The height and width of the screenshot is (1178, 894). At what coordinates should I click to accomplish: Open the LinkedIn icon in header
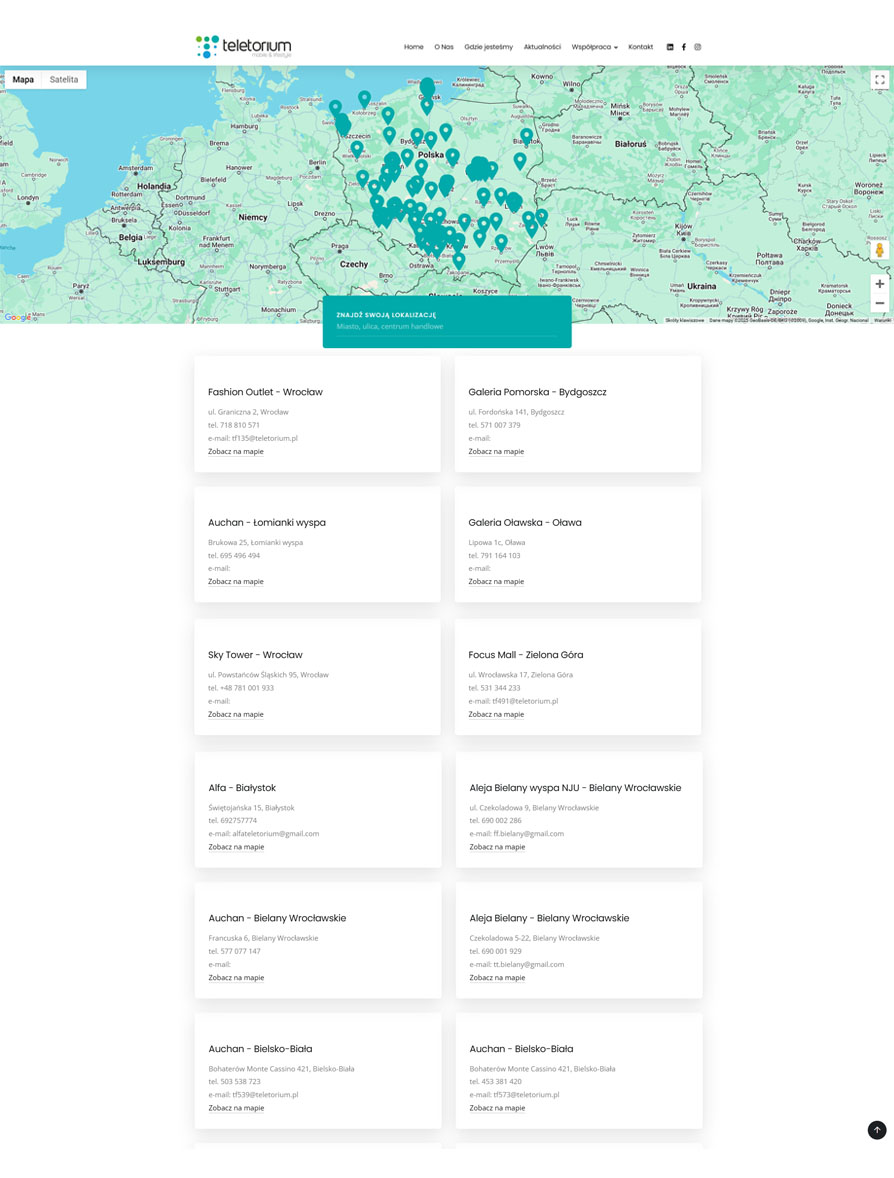(670, 47)
